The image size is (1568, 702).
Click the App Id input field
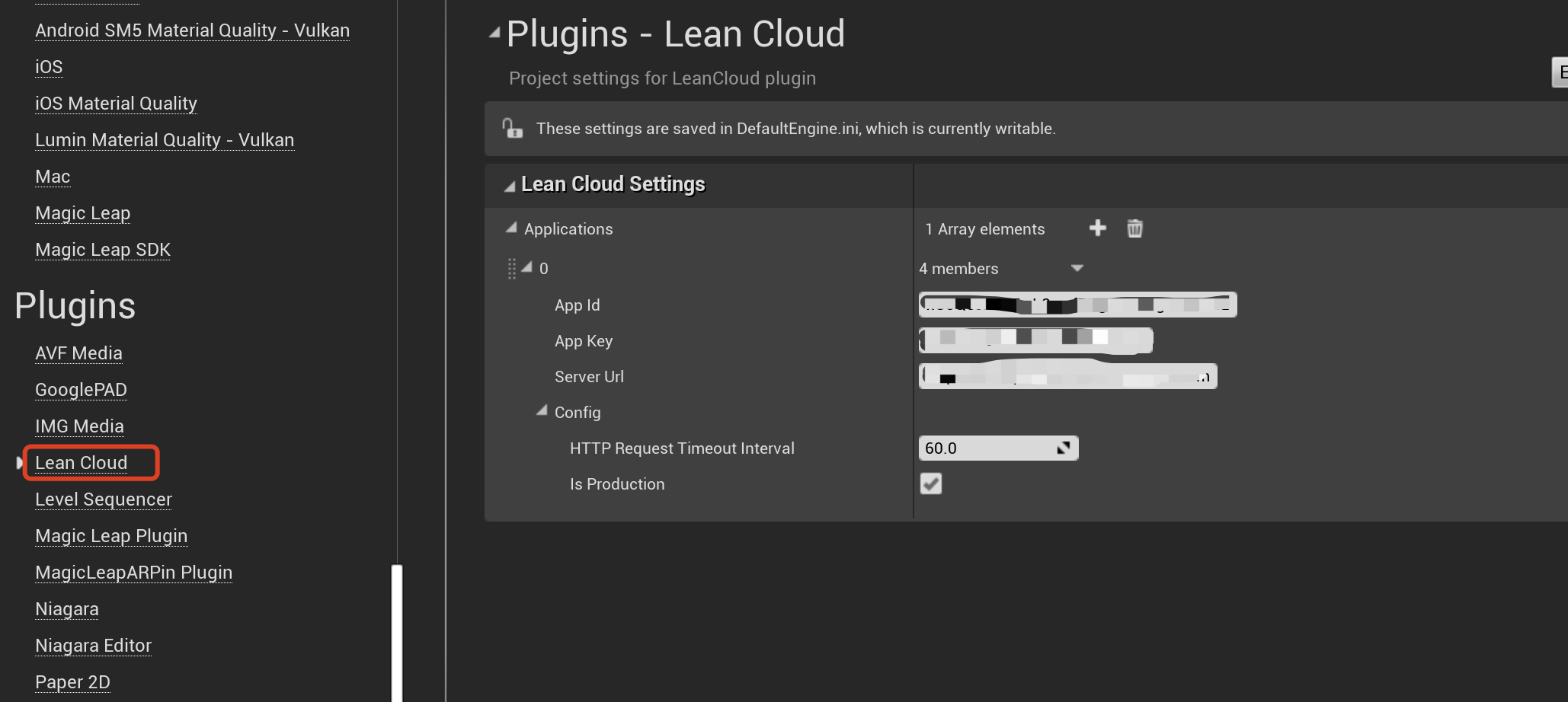1077,305
